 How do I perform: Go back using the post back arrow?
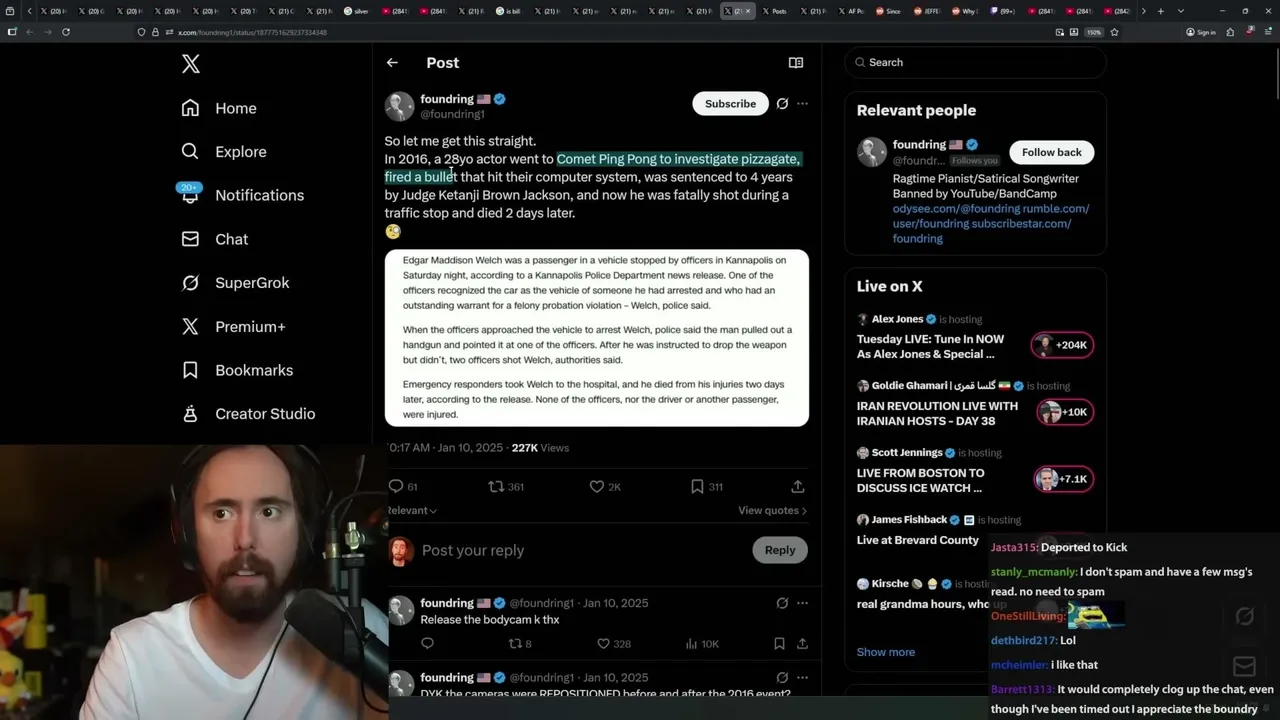pyautogui.click(x=392, y=62)
